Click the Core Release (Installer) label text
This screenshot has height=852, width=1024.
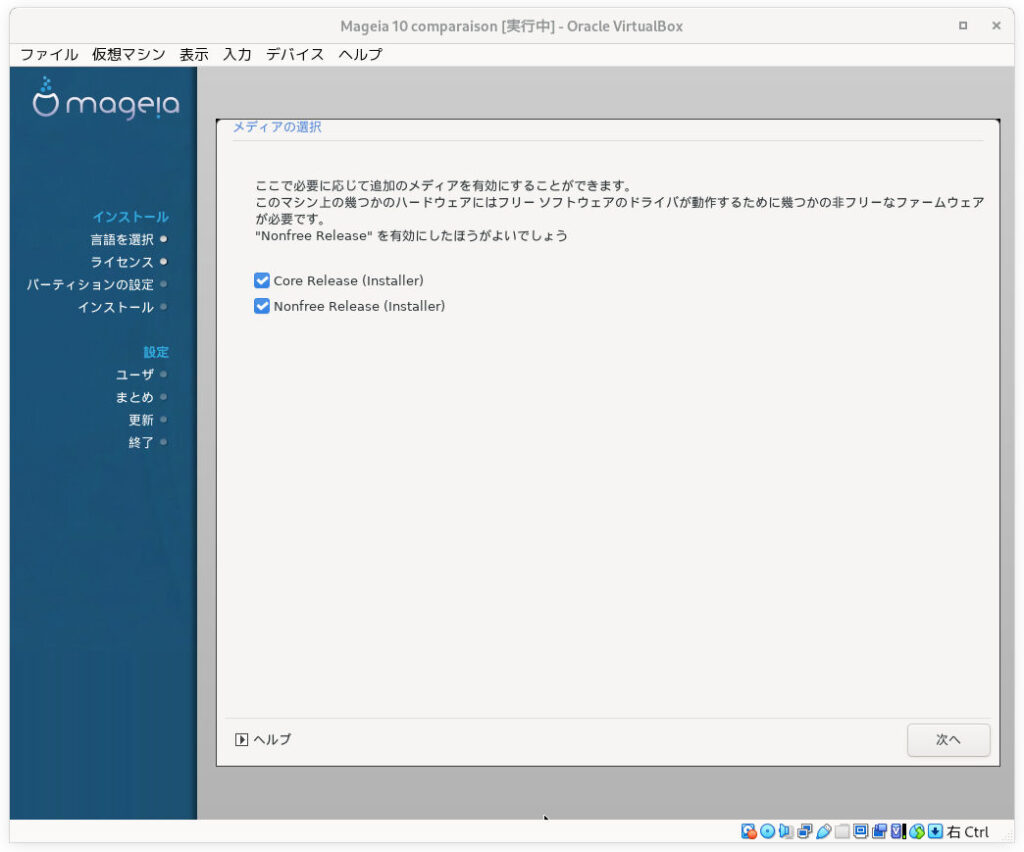point(349,281)
